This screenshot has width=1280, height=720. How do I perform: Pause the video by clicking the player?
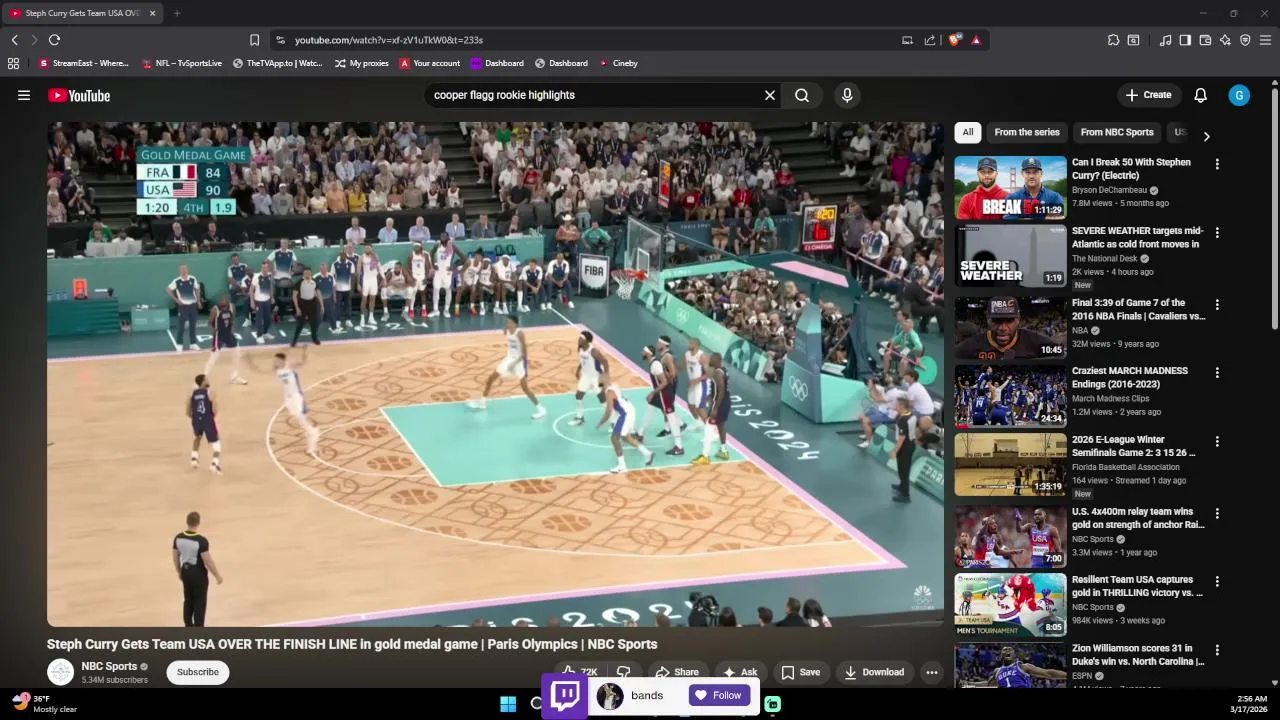click(x=495, y=374)
